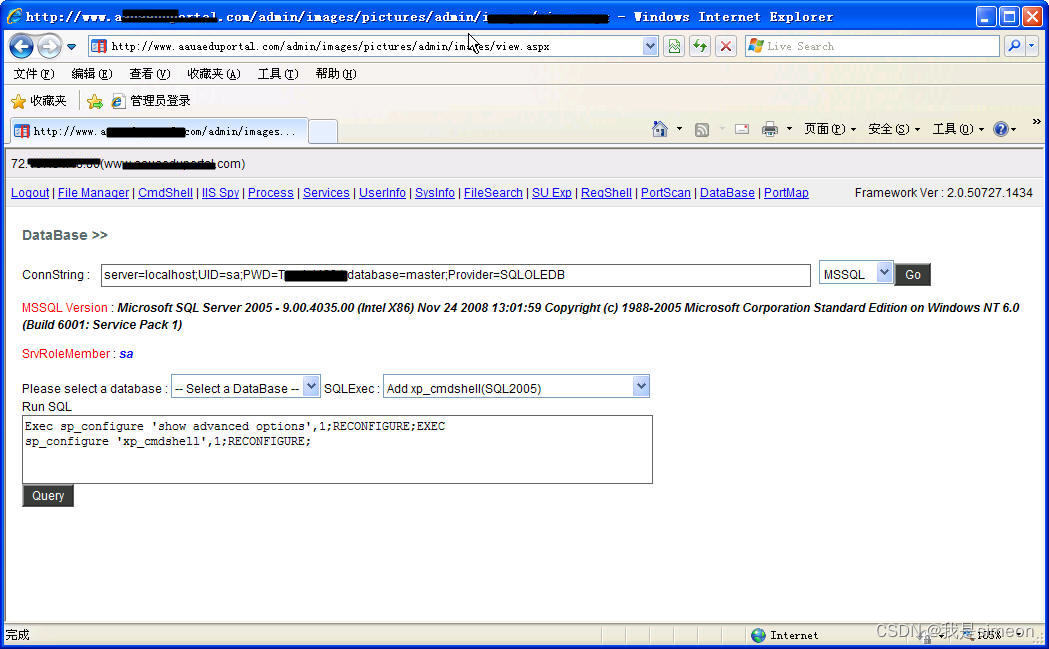
Task: Expand the command bar overflow chevron
Action: [1036, 122]
